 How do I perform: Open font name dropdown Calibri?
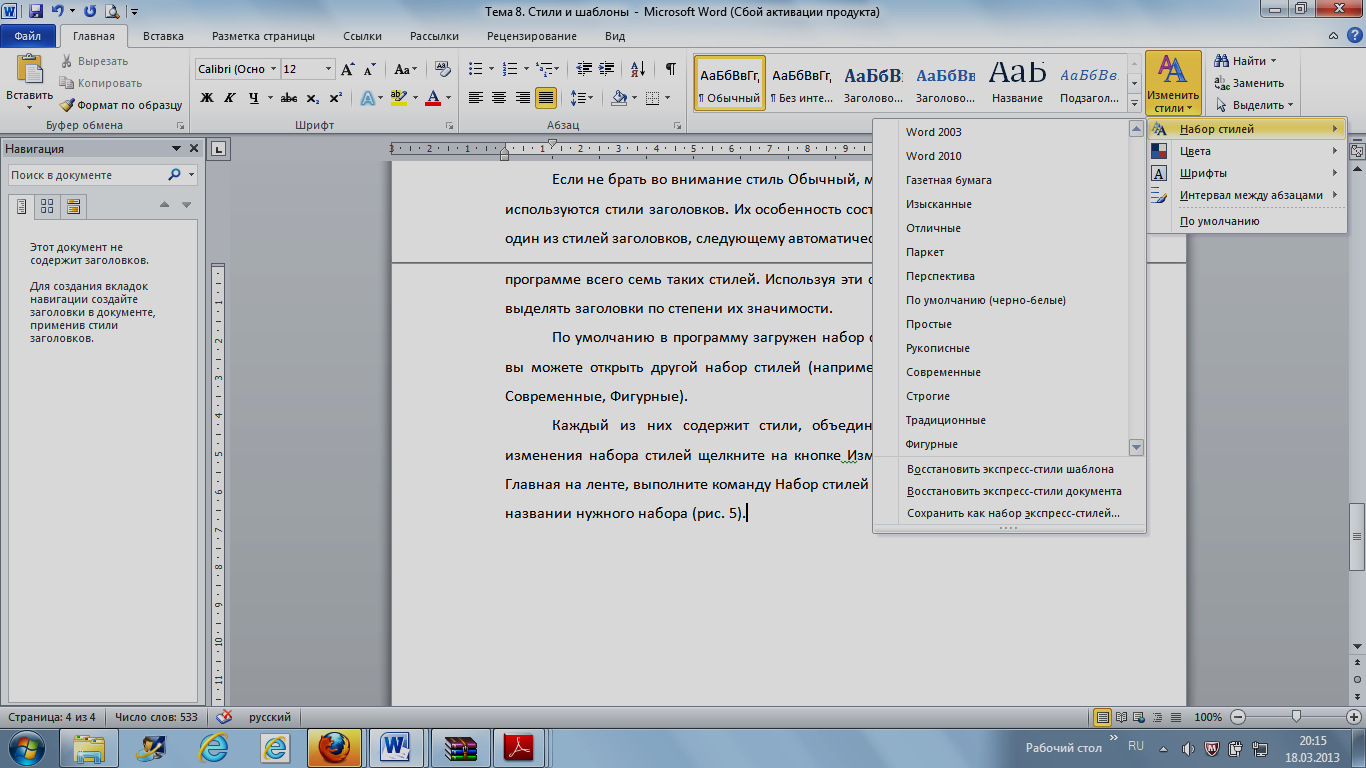[273, 69]
